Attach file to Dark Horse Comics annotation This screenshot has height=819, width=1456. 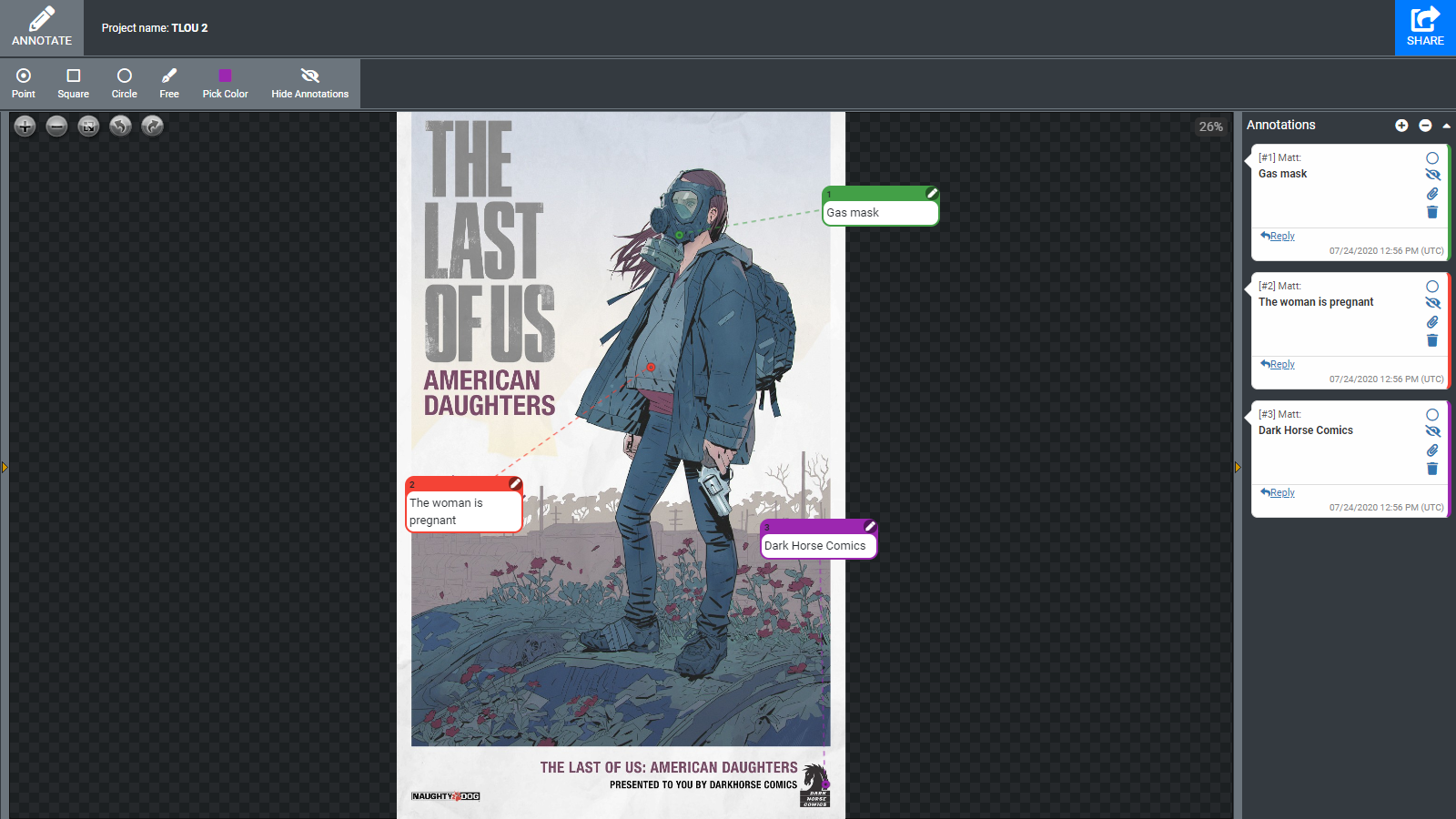[x=1432, y=450]
